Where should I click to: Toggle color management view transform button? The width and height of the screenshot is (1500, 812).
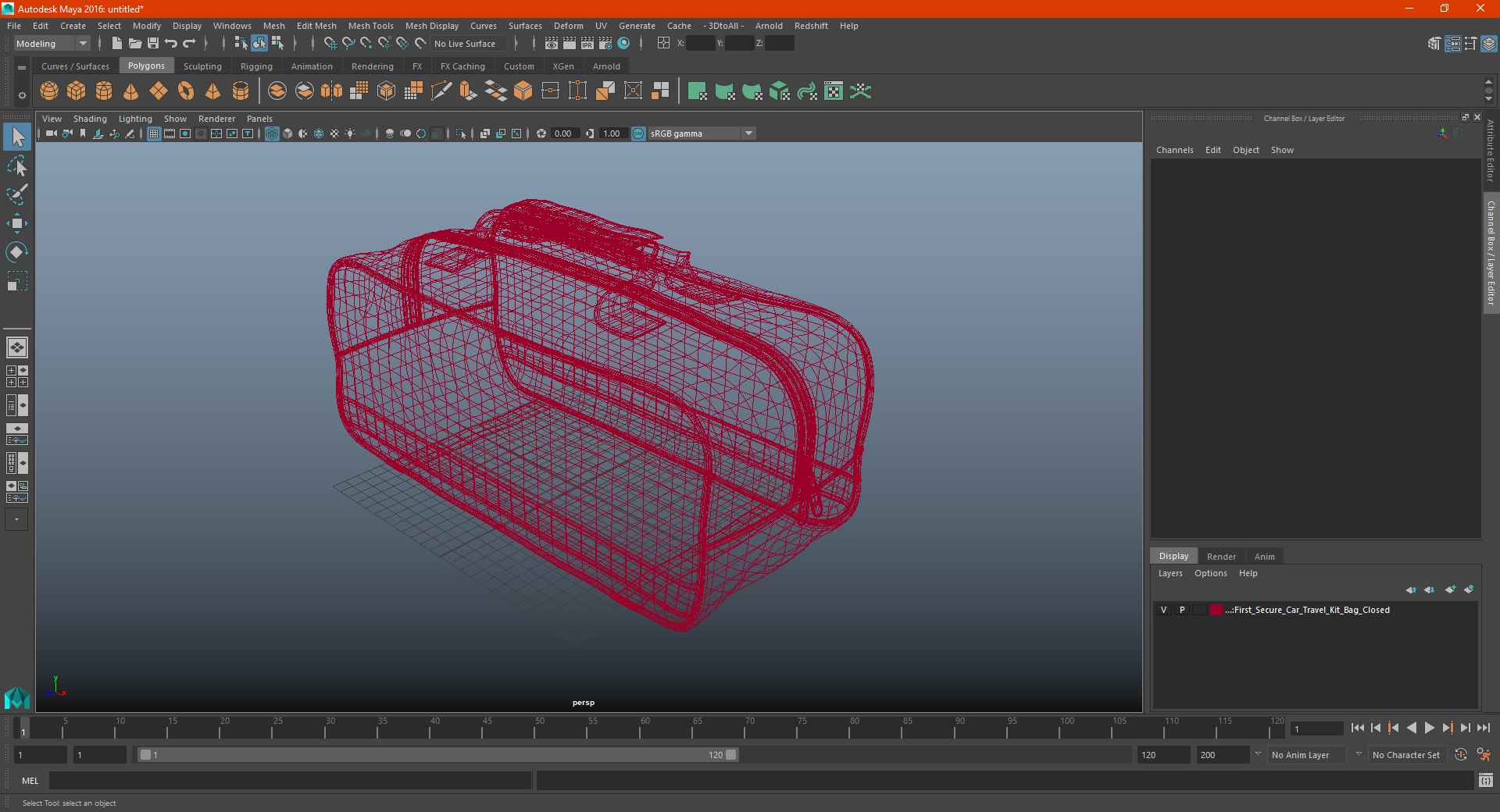pos(638,134)
